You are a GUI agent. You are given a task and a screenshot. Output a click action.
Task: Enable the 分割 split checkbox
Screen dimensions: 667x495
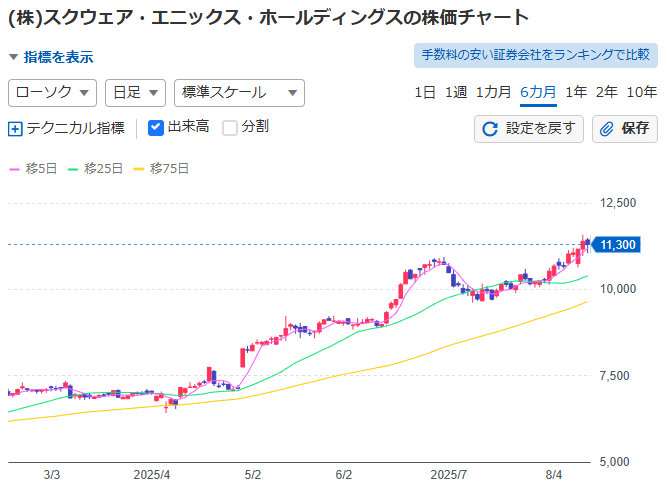230,128
